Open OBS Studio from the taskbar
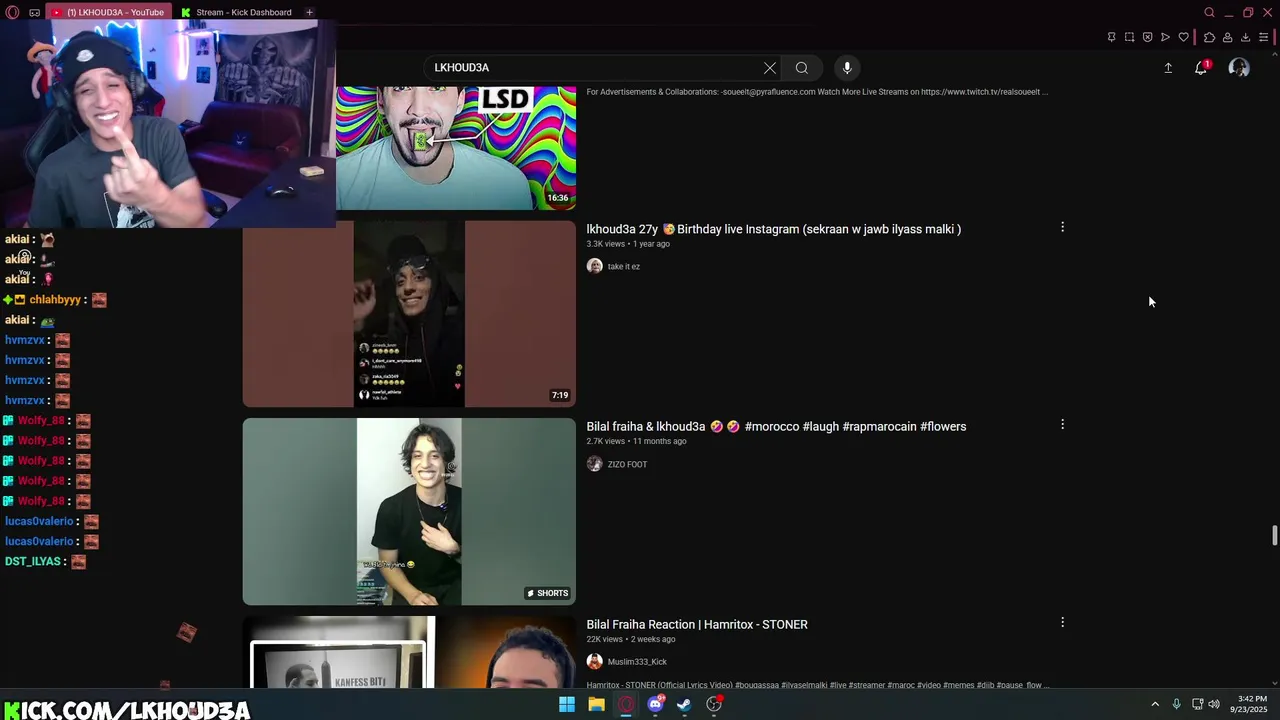Image resolution: width=1280 pixels, height=720 pixels. (x=714, y=704)
